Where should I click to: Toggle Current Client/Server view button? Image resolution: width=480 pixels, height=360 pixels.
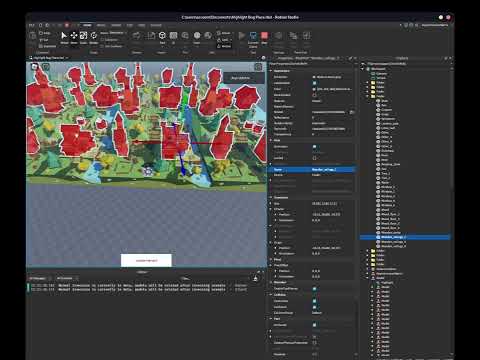pos(253,36)
